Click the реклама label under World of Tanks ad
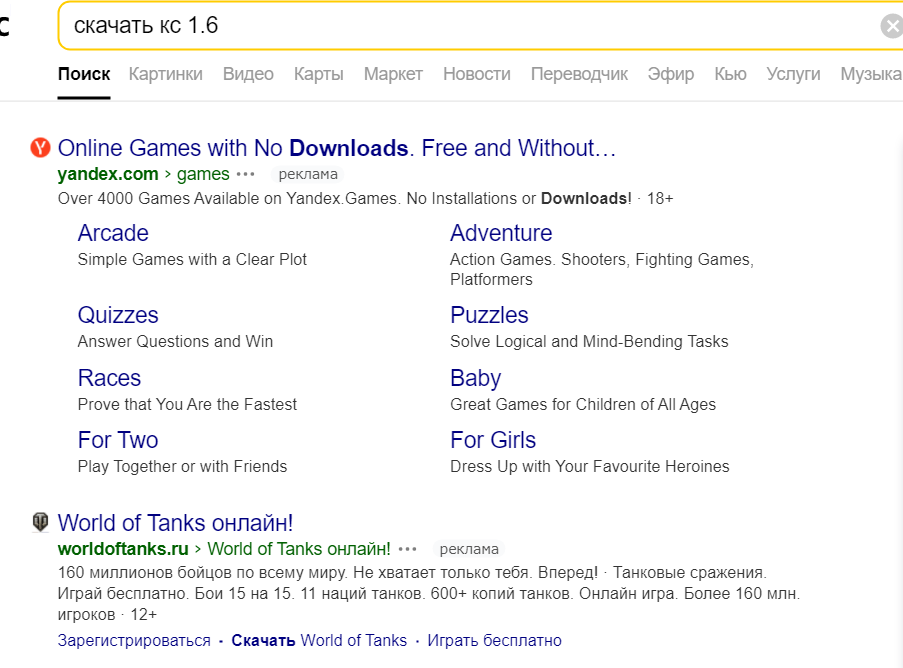 (469, 549)
